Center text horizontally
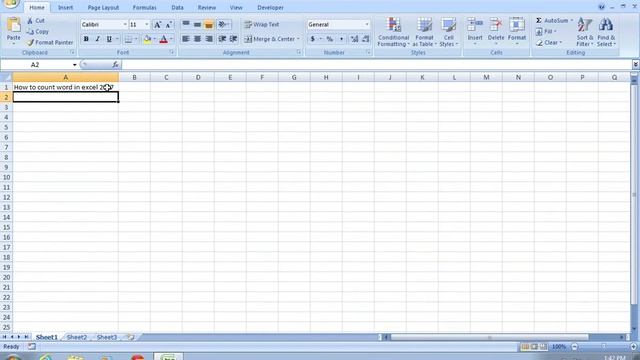The height and width of the screenshot is (360, 640). [x=197, y=39]
